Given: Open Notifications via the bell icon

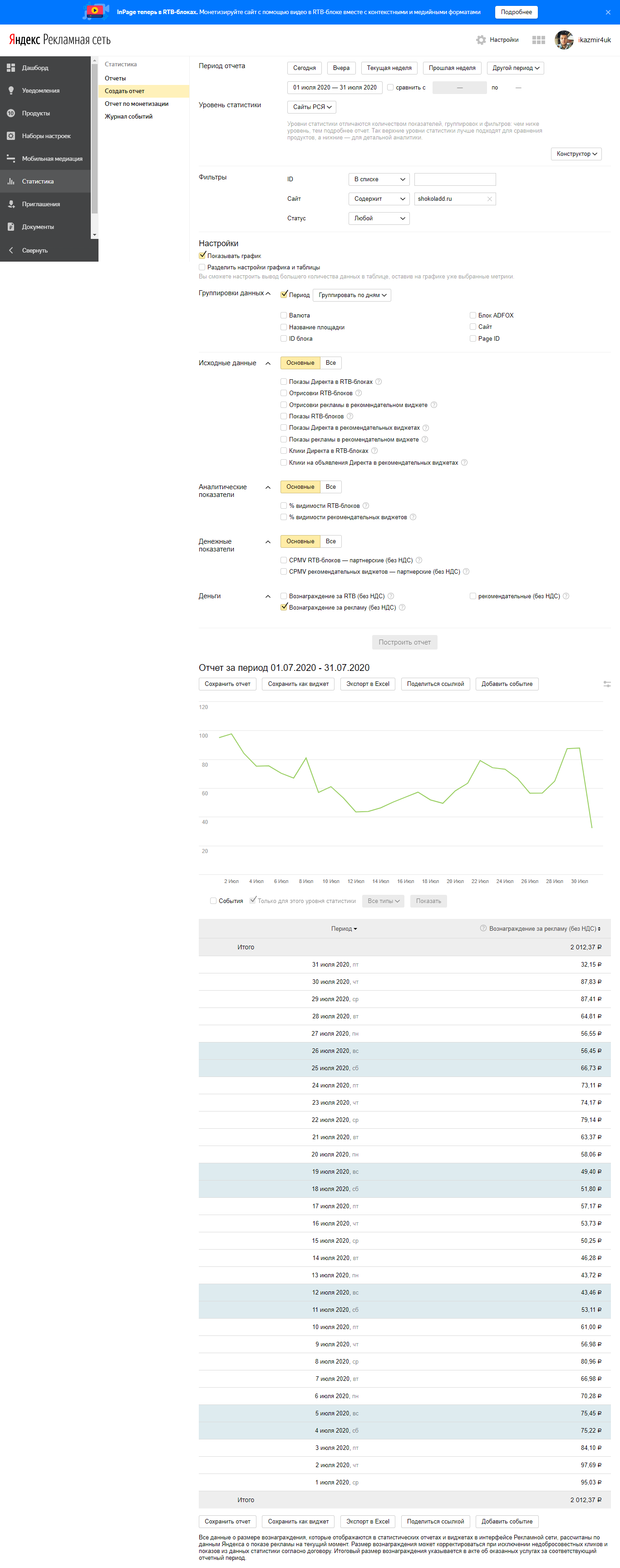Looking at the screenshot, I should click(11, 91).
